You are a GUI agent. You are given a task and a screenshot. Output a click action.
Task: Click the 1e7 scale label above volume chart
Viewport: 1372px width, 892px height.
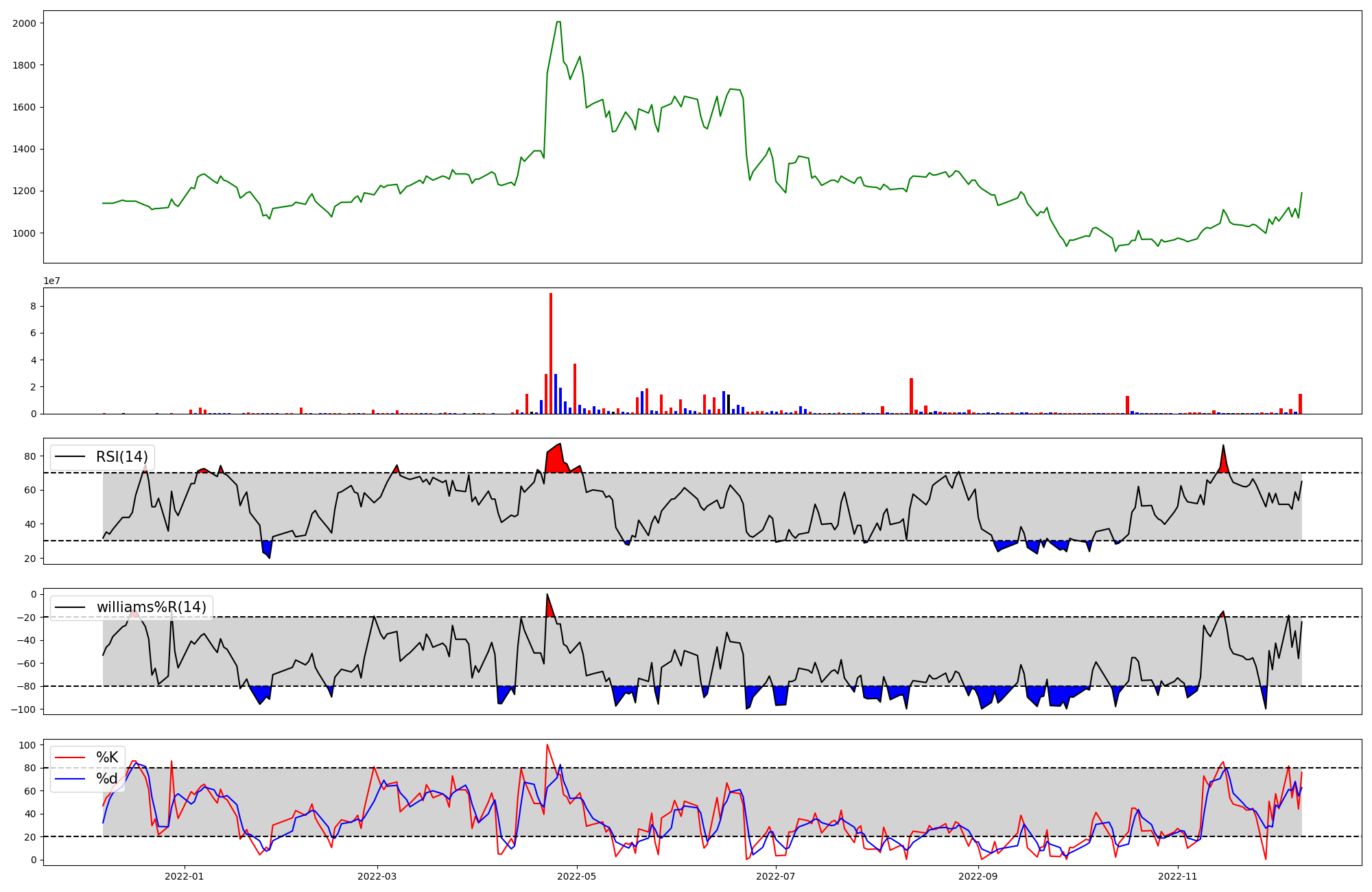coord(51,281)
